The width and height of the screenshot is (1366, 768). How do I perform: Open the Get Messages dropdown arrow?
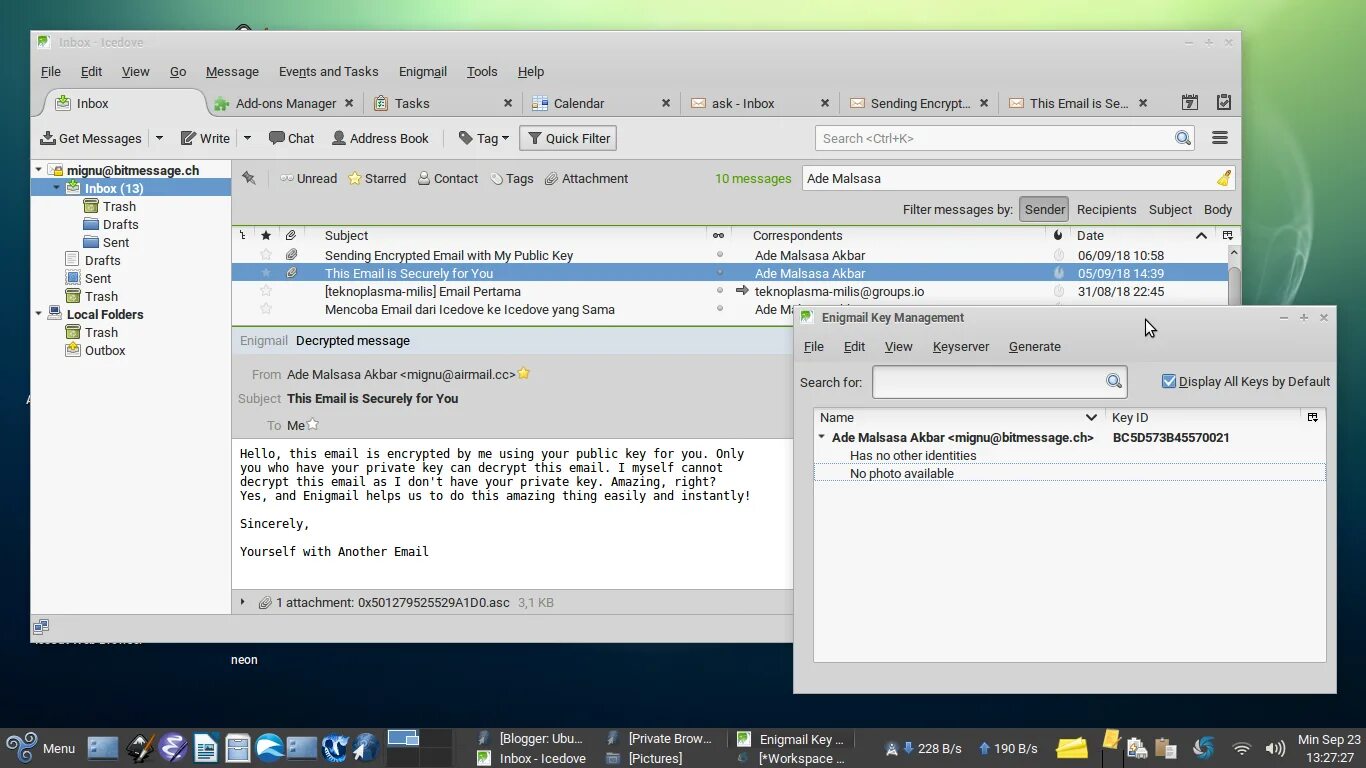coord(159,138)
